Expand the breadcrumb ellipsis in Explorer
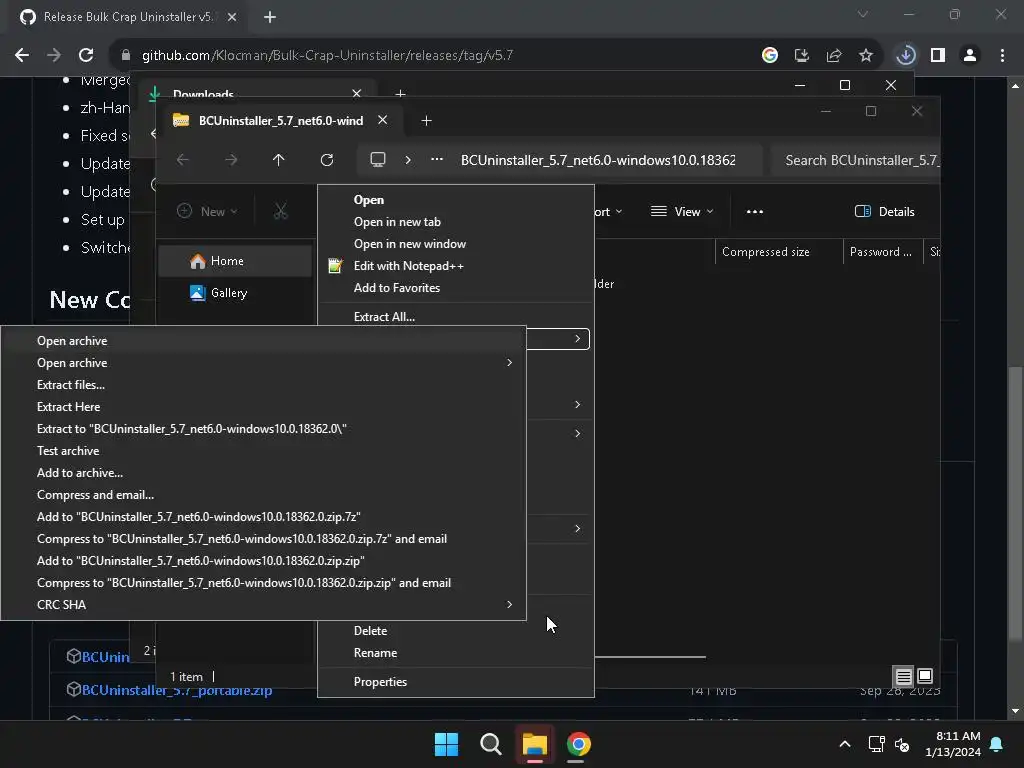 (x=437, y=160)
